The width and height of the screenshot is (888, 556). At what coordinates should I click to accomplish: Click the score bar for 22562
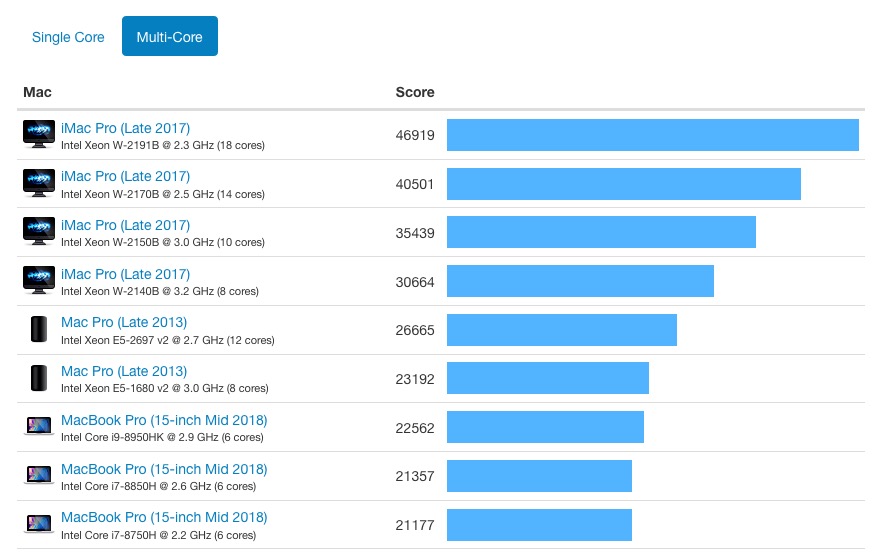tap(545, 427)
